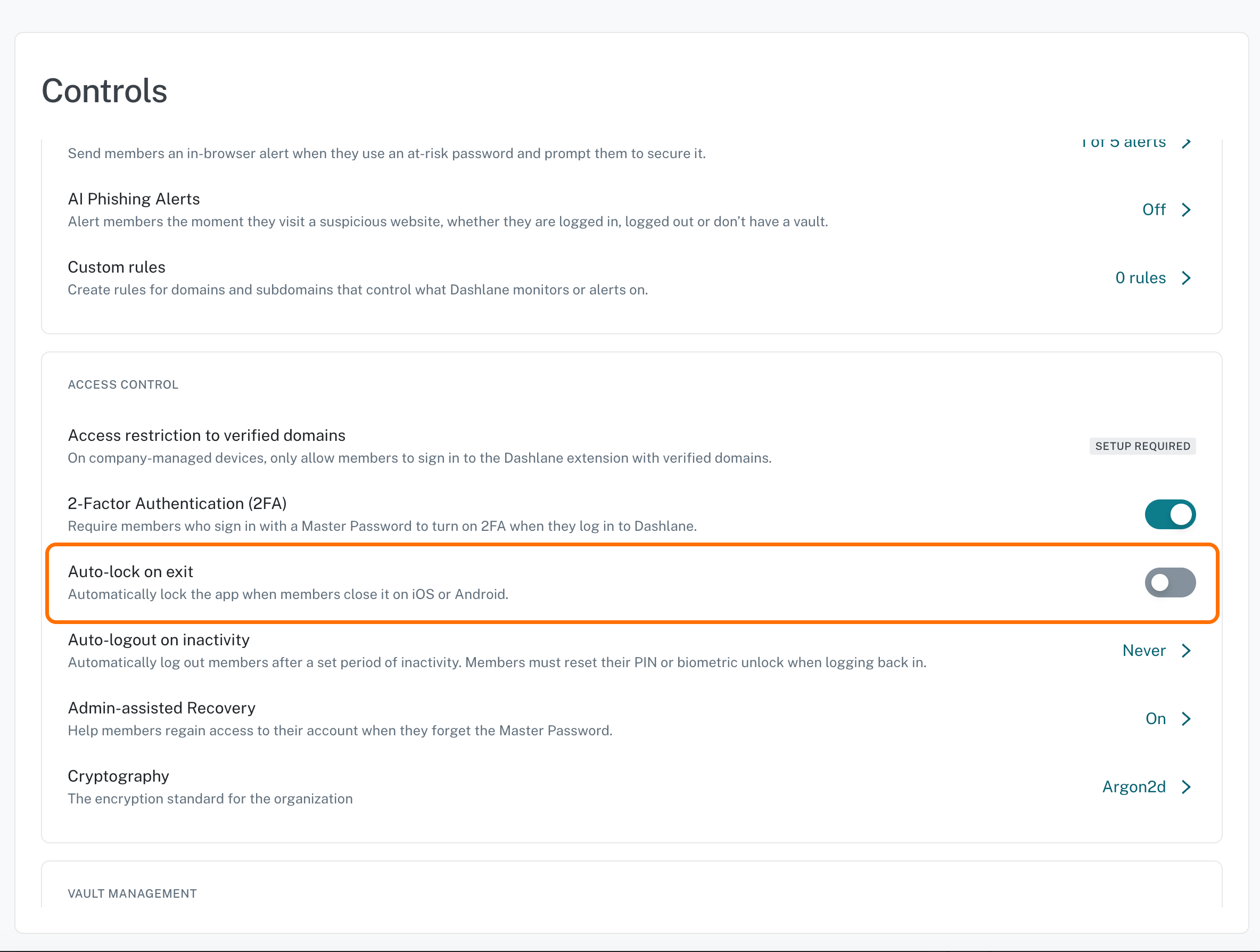
Task: Open Auto-logout on inactivity Never value
Action: 1144,651
